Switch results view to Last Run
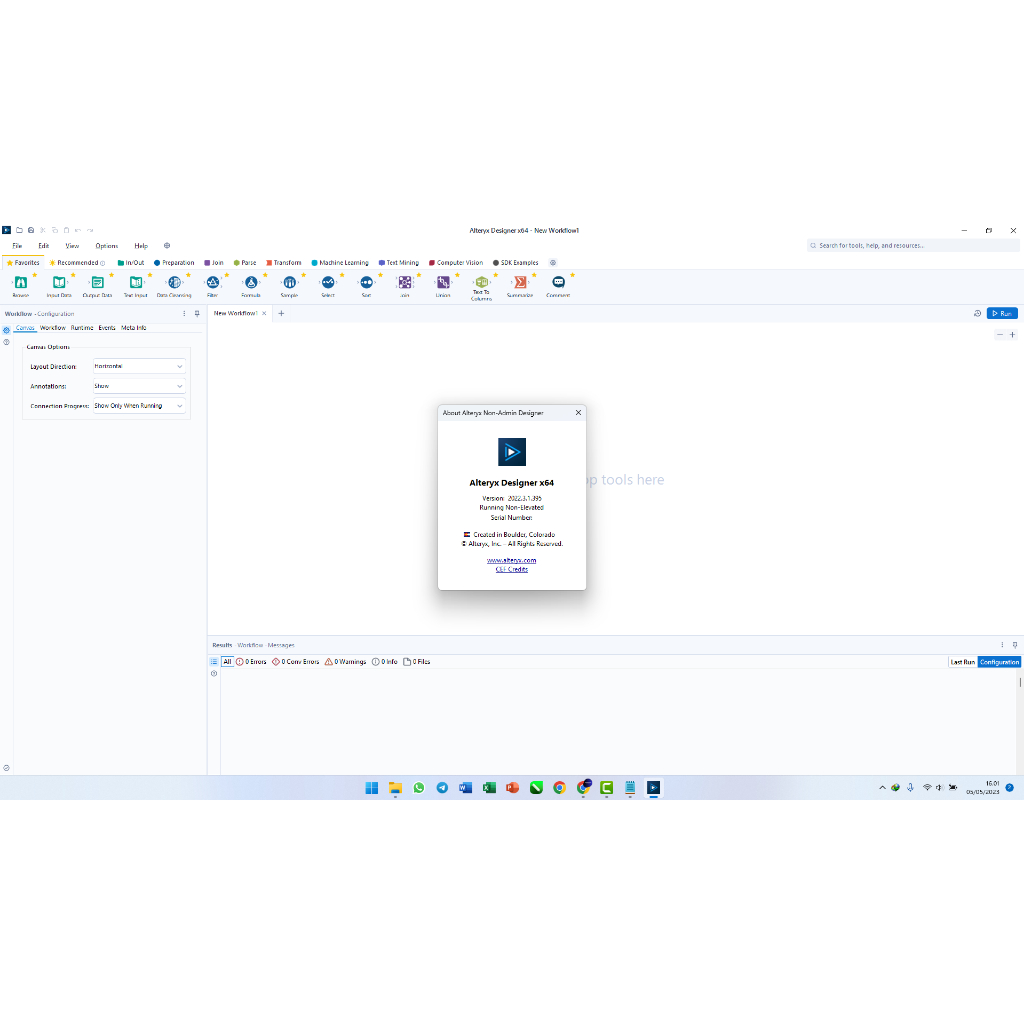 pos(962,662)
